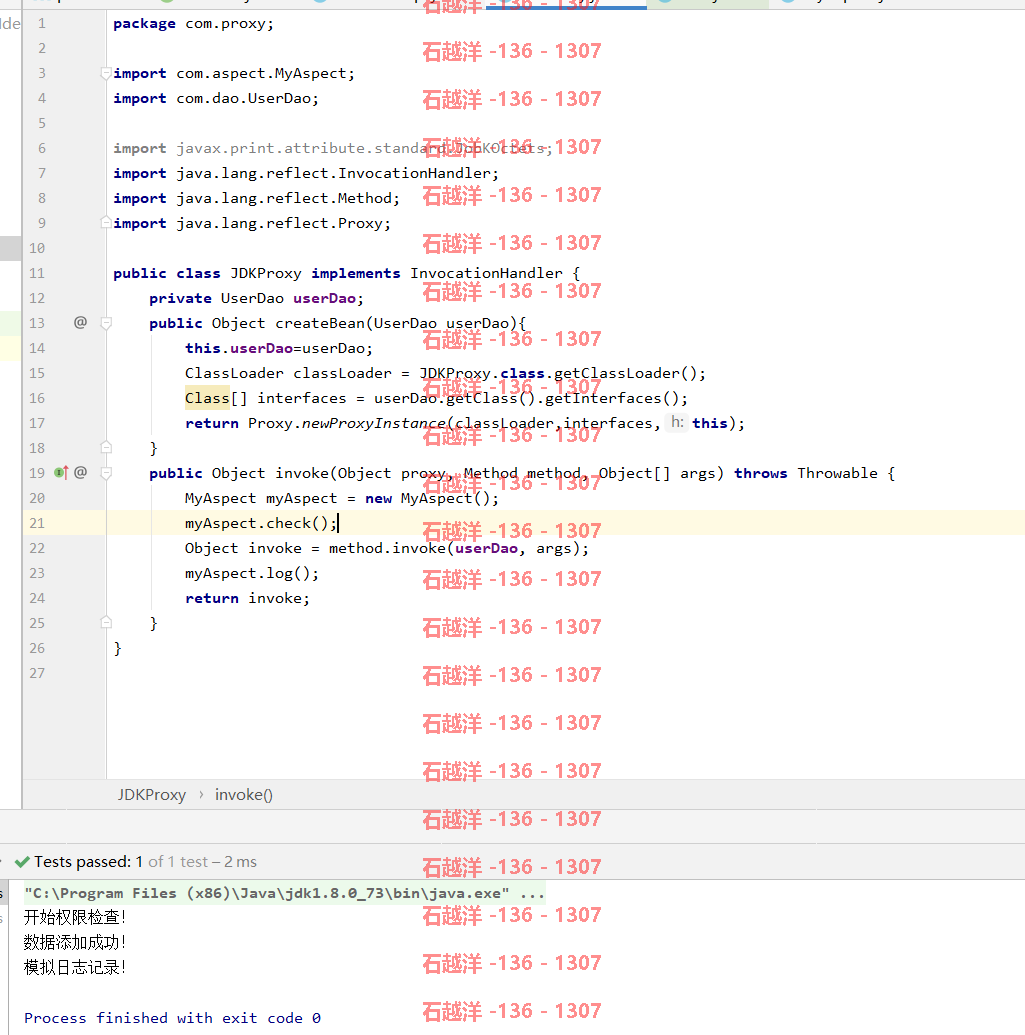Click the 'h:' parameter hint on line 17
The image size is (1025, 1035).
[678, 422]
